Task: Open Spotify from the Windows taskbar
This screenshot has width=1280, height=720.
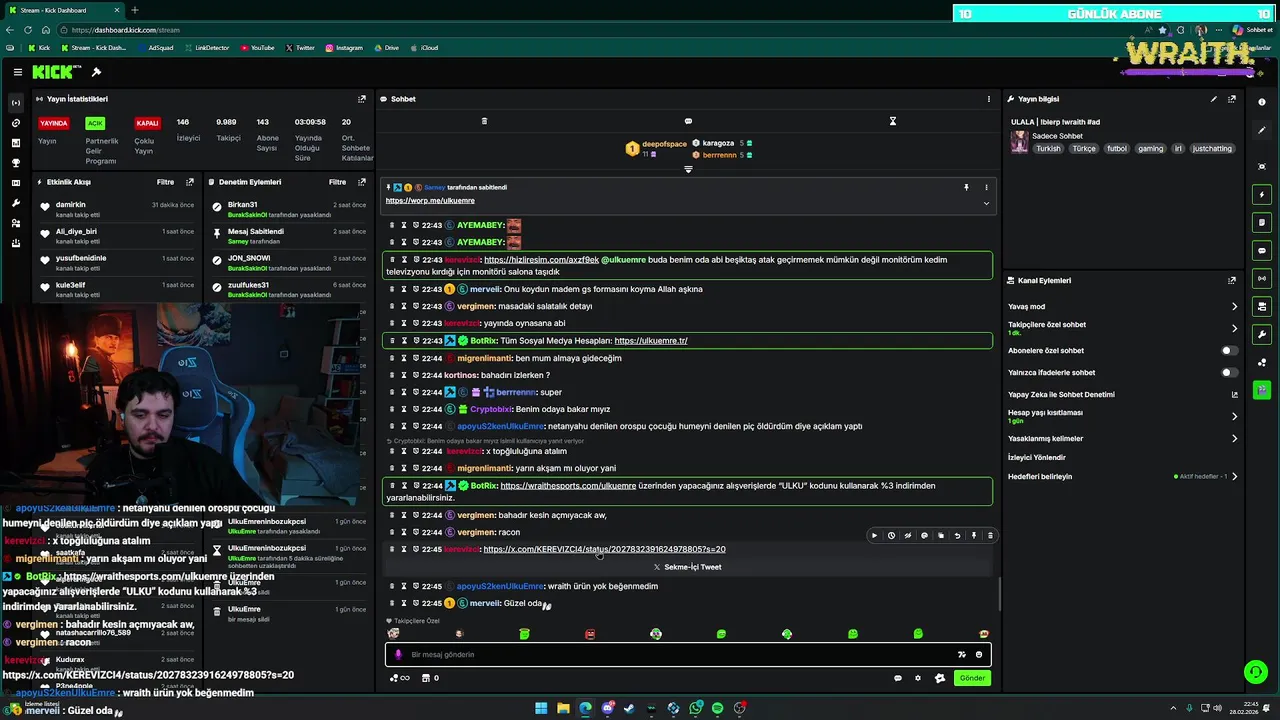Action: coord(717,708)
